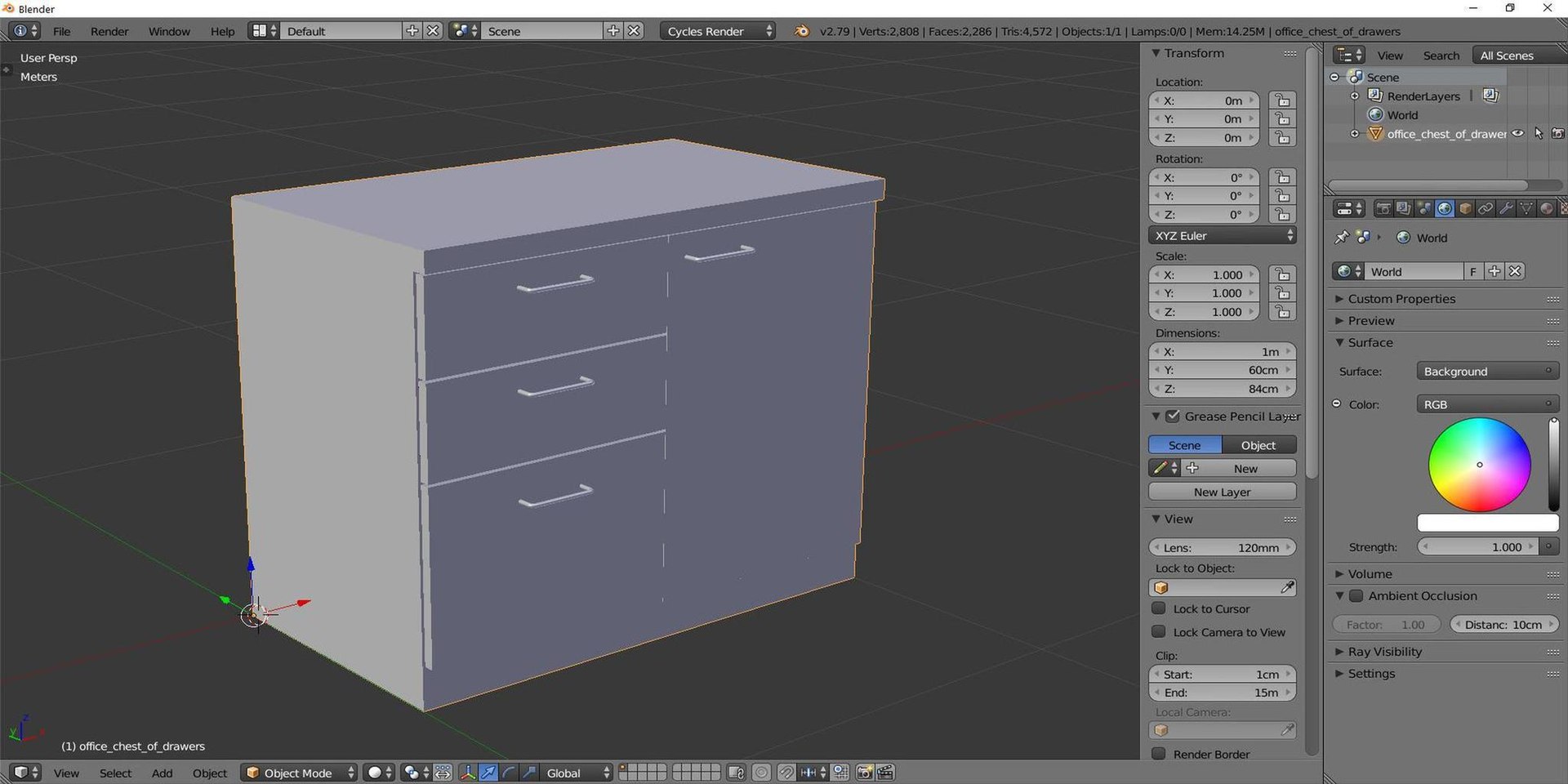The image size is (1568, 784).
Task: Expand RenderLayers in the outliner tree
Action: (1354, 96)
